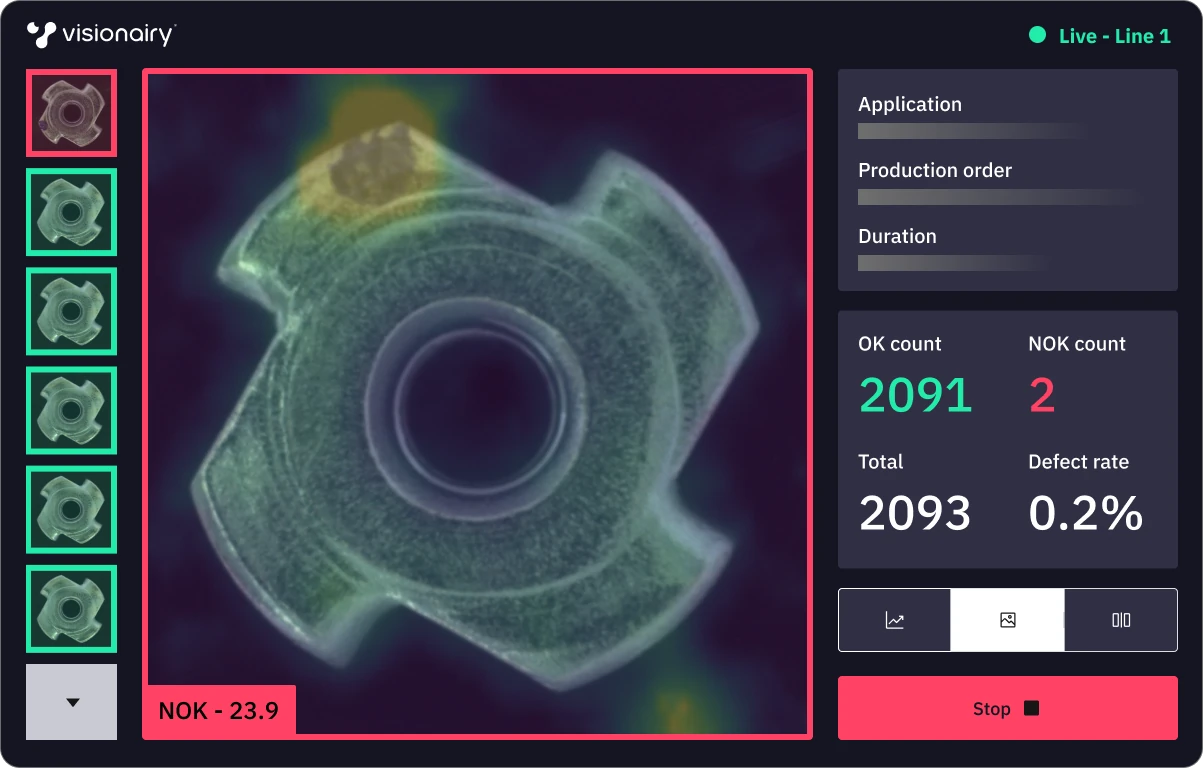Select the split compare view tab

click(x=1120, y=620)
